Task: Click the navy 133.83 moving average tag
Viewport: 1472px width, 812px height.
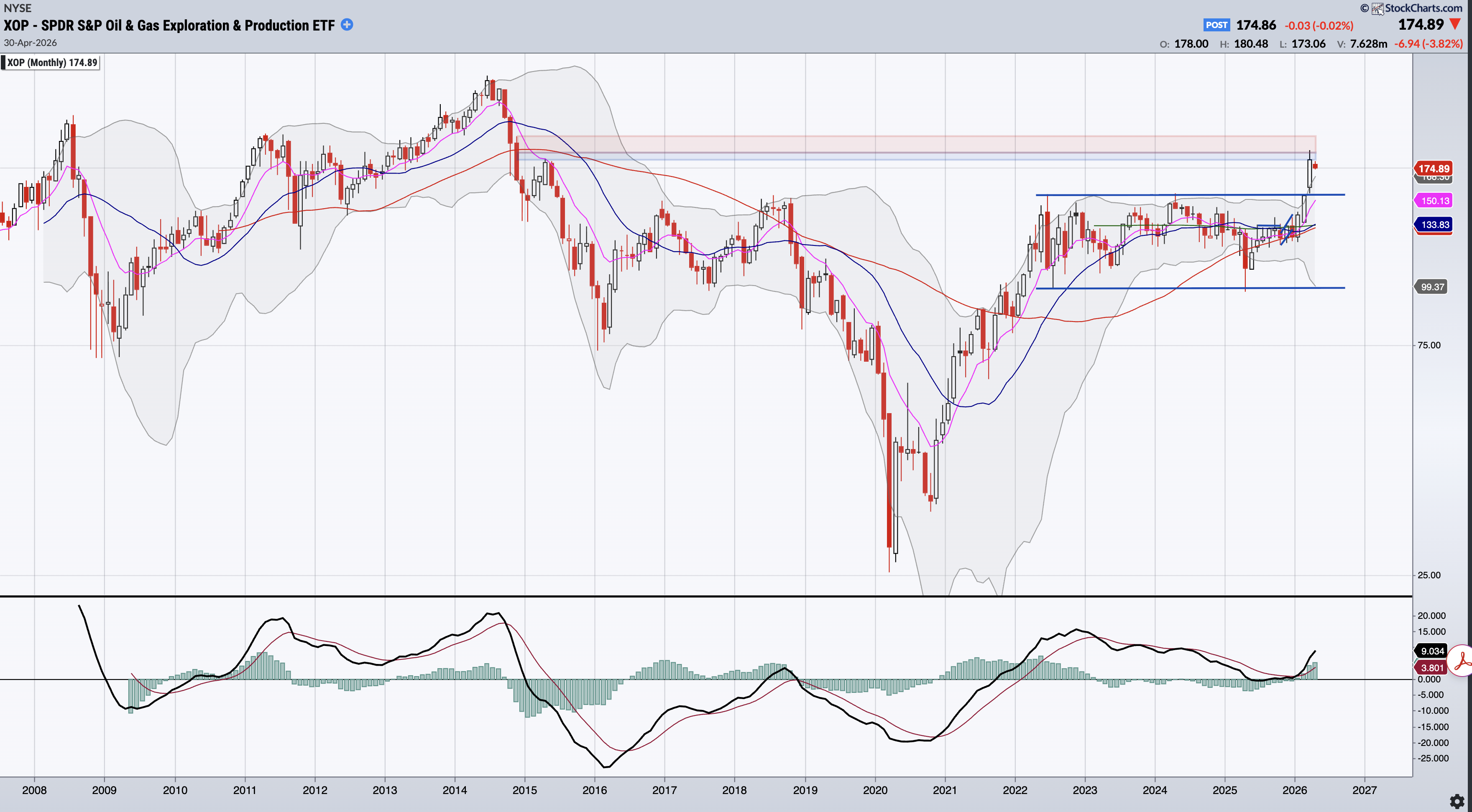Action: coord(1434,225)
